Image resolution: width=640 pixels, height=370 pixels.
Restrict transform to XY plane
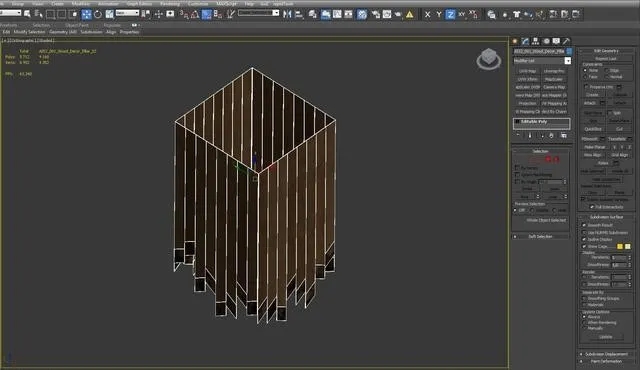[462, 15]
